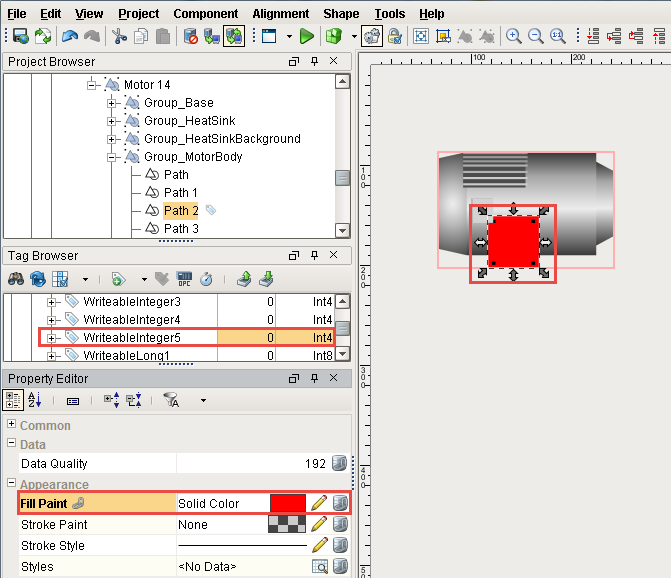The height and width of the screenshot is (578, 671).
Task: Expand the Common property category
Action: 12,426
